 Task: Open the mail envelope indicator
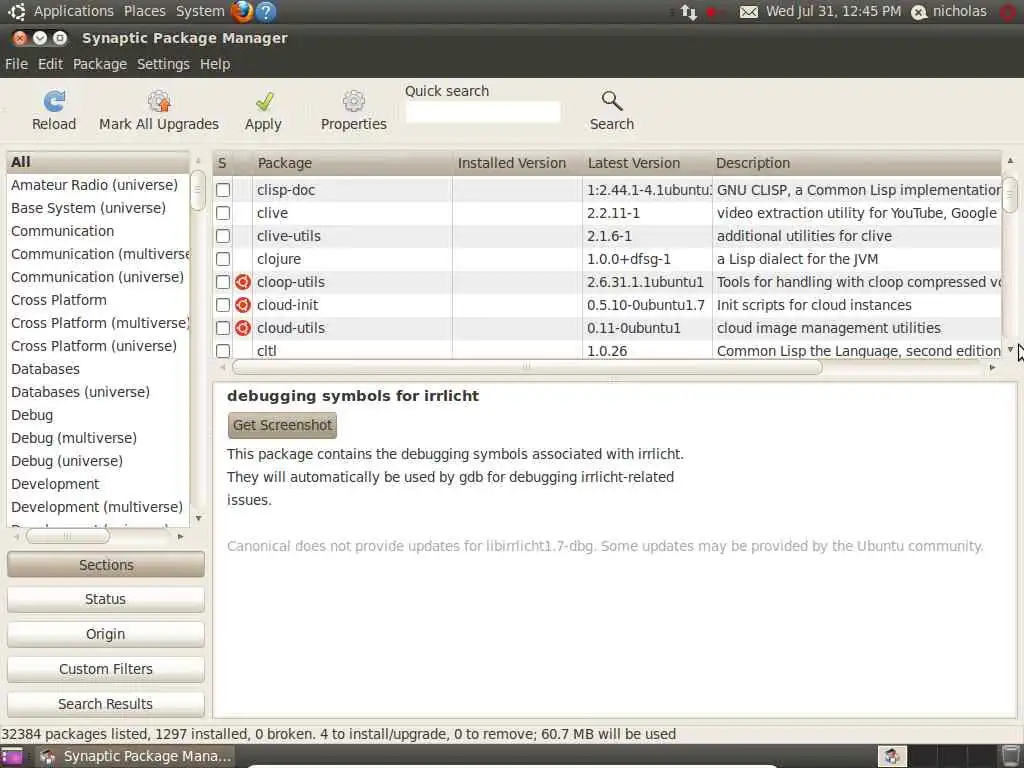pos(748,12)
